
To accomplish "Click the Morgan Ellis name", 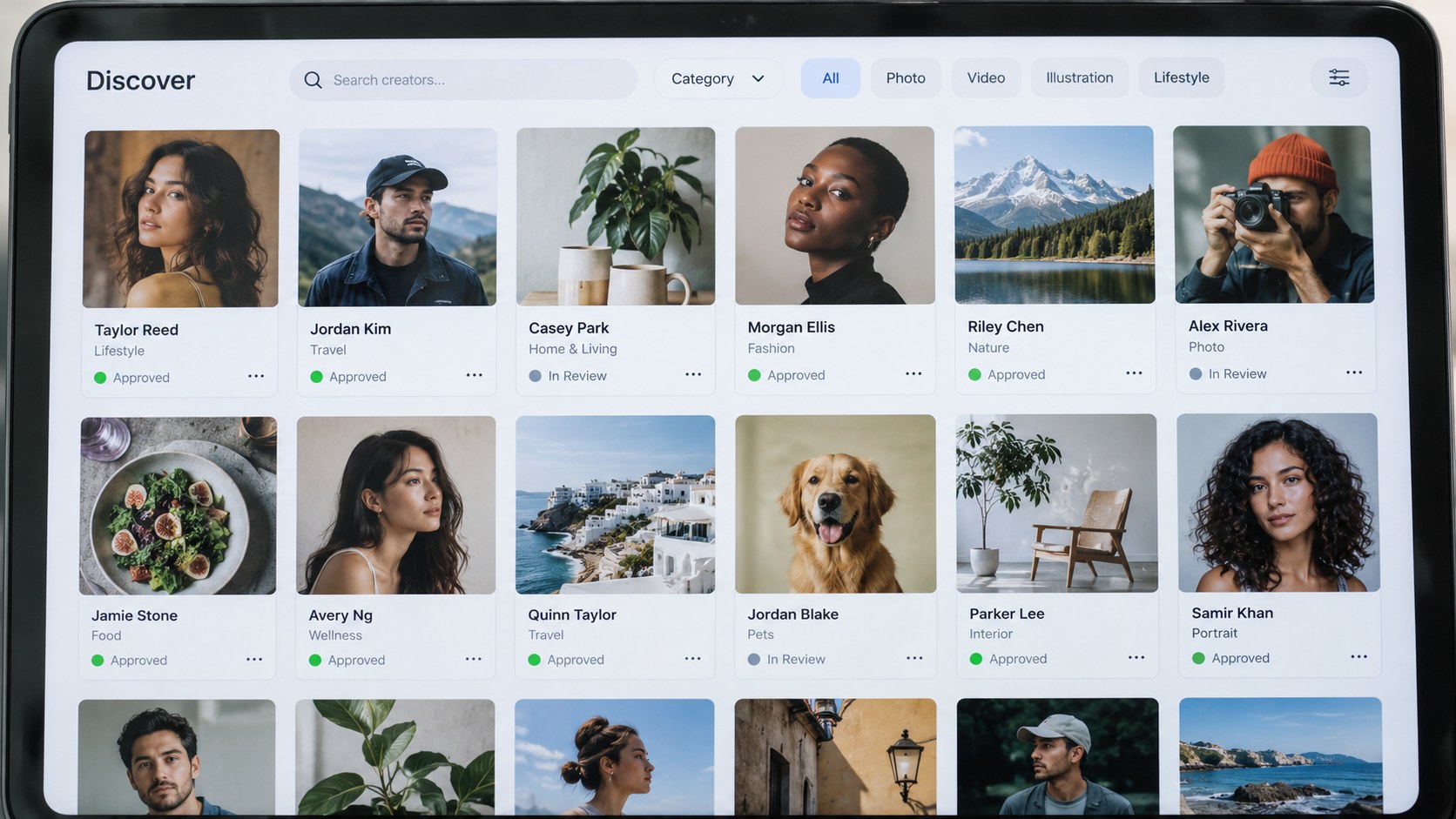I will [x=791, y=327].
